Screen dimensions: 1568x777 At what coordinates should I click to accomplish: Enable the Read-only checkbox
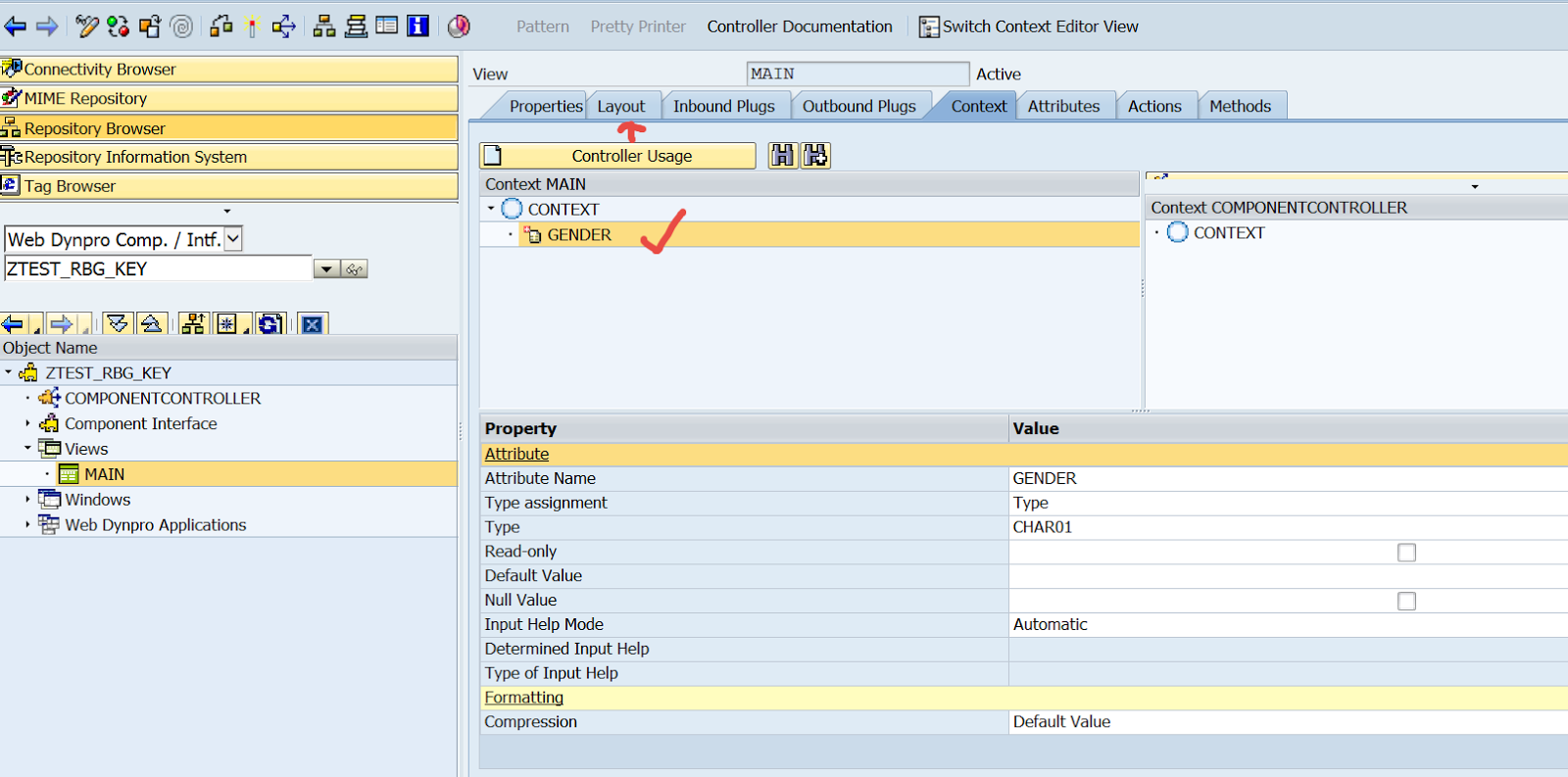pyautogui.click(x=1406, y=553)
